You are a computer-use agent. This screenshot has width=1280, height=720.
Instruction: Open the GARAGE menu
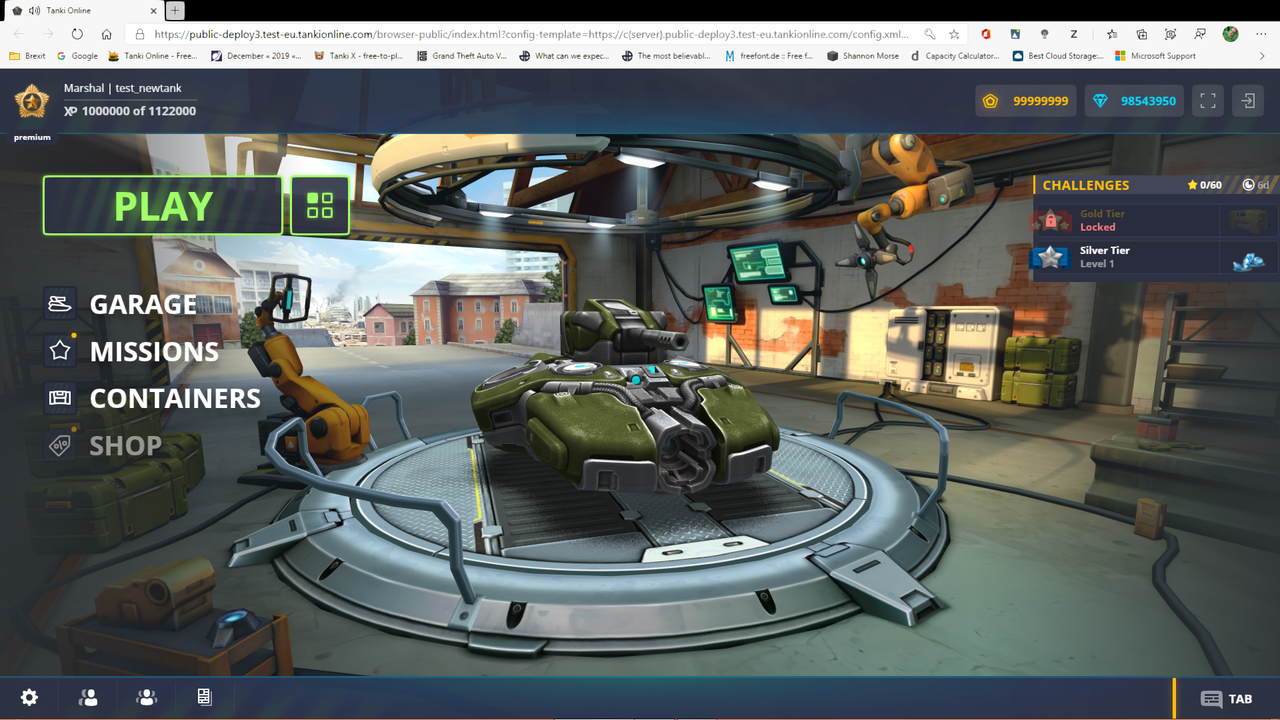tap(143, 304)
